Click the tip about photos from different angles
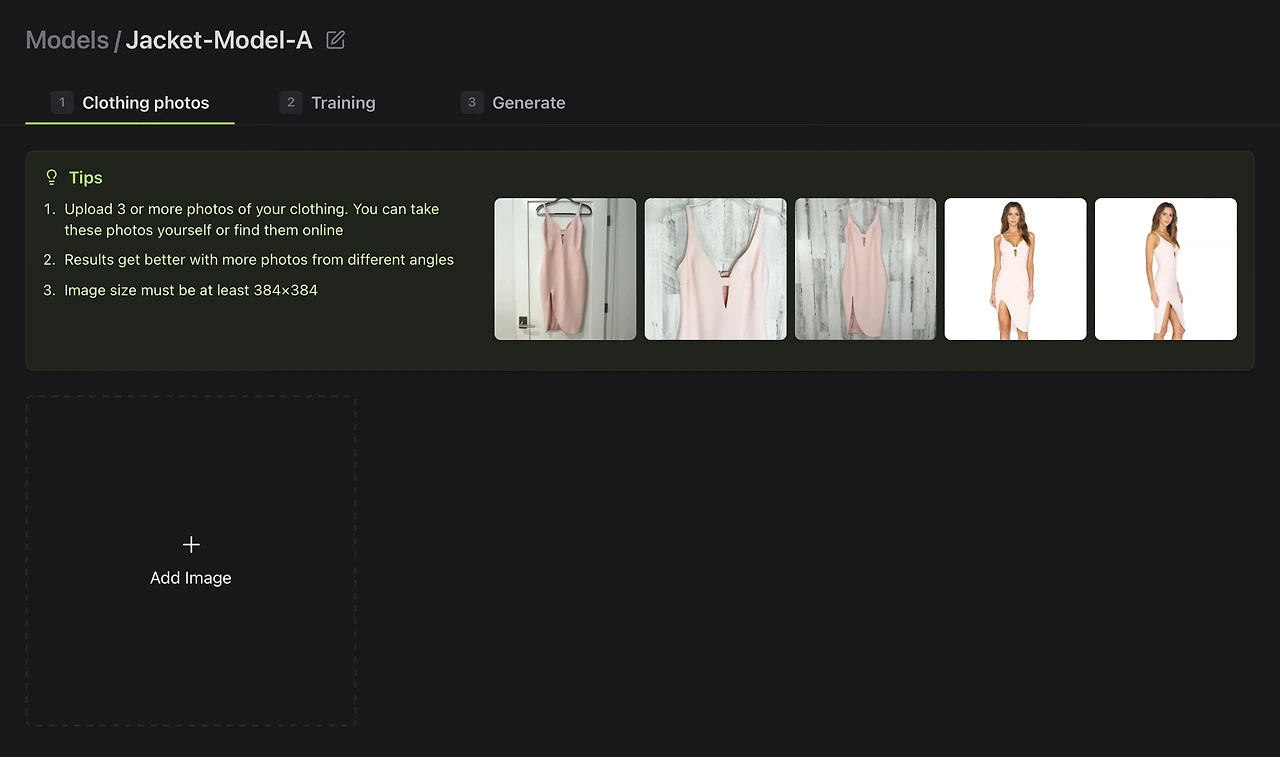 (x=259, y=260)
